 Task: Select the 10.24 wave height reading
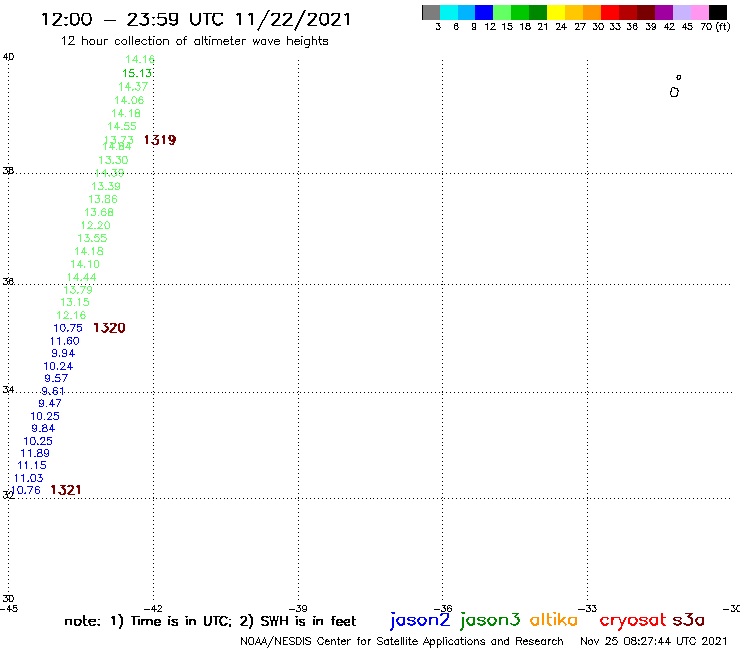click(58, 366)
